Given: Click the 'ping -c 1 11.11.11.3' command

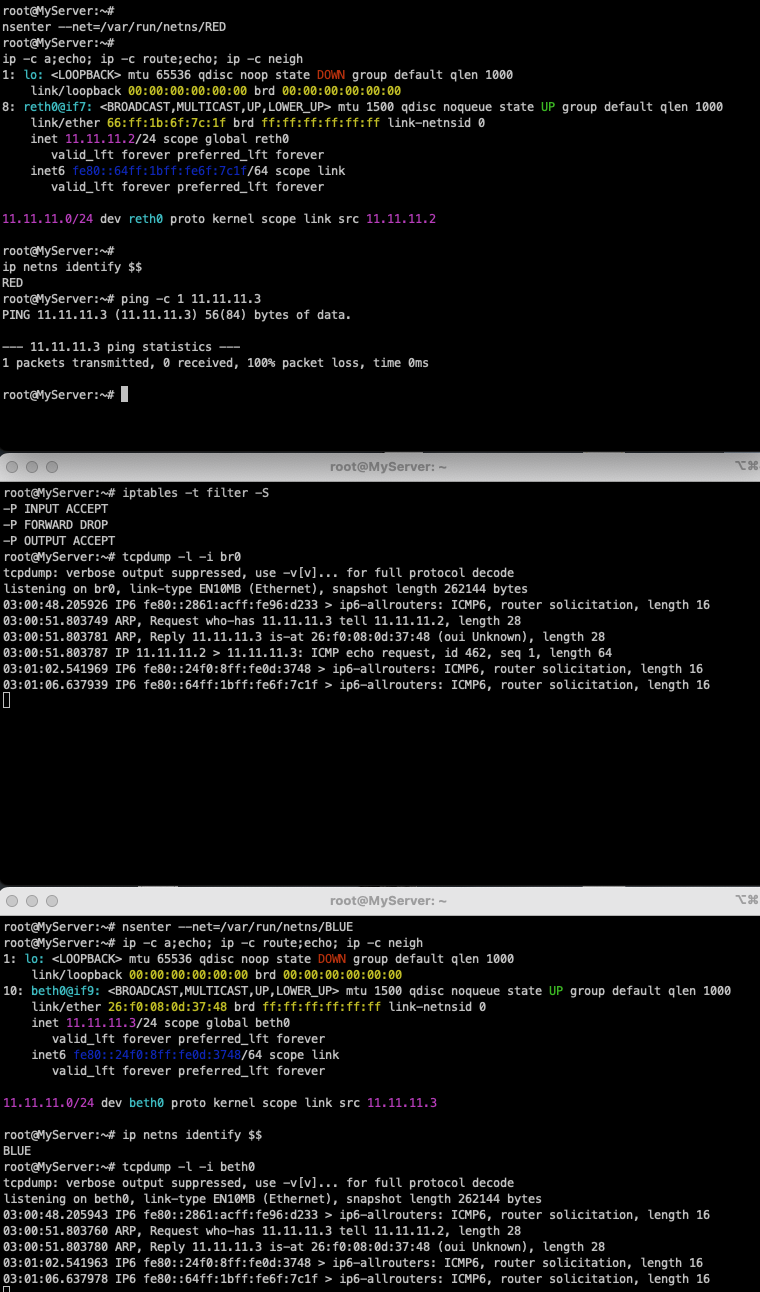Looking at the screenshot, I should 192,299.
